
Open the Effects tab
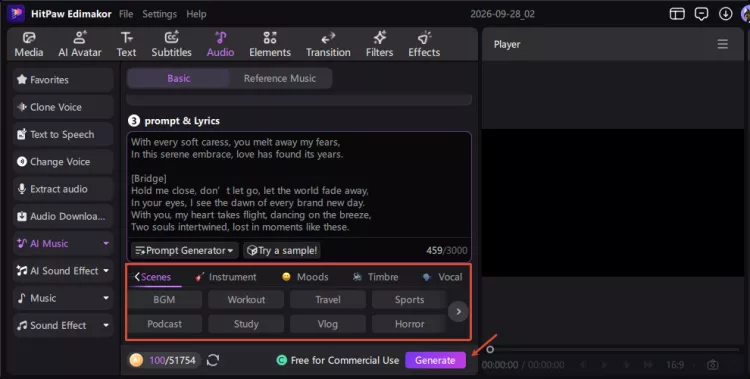click(424, 45)
